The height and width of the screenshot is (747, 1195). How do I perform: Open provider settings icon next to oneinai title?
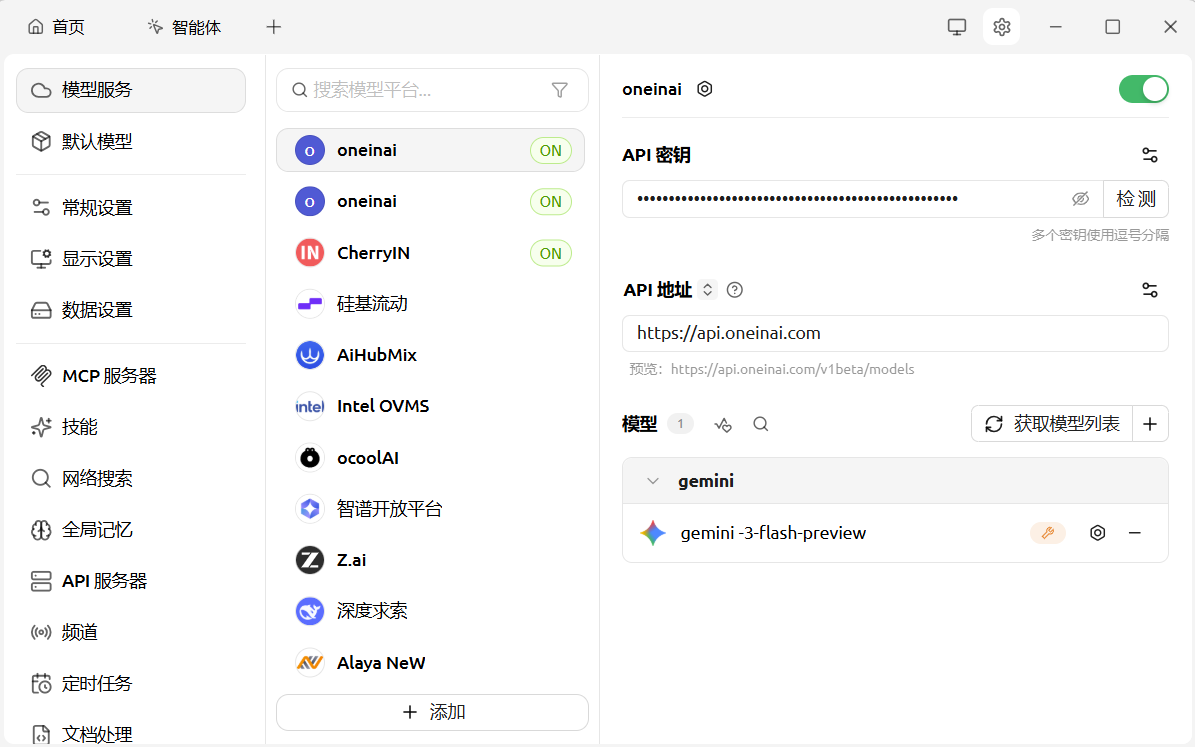click(x=705, y=89)
